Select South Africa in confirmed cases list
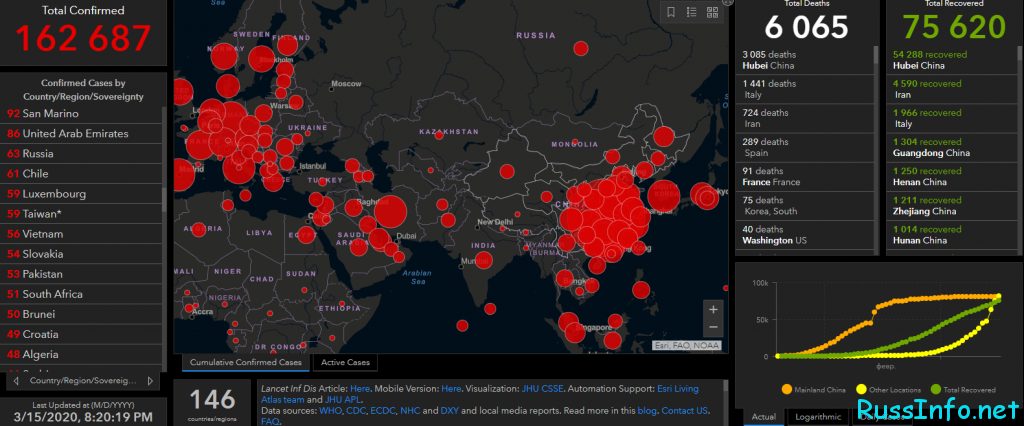Image resolution: width=1024 pixels, height=426 pixels. tap(80, 295)
